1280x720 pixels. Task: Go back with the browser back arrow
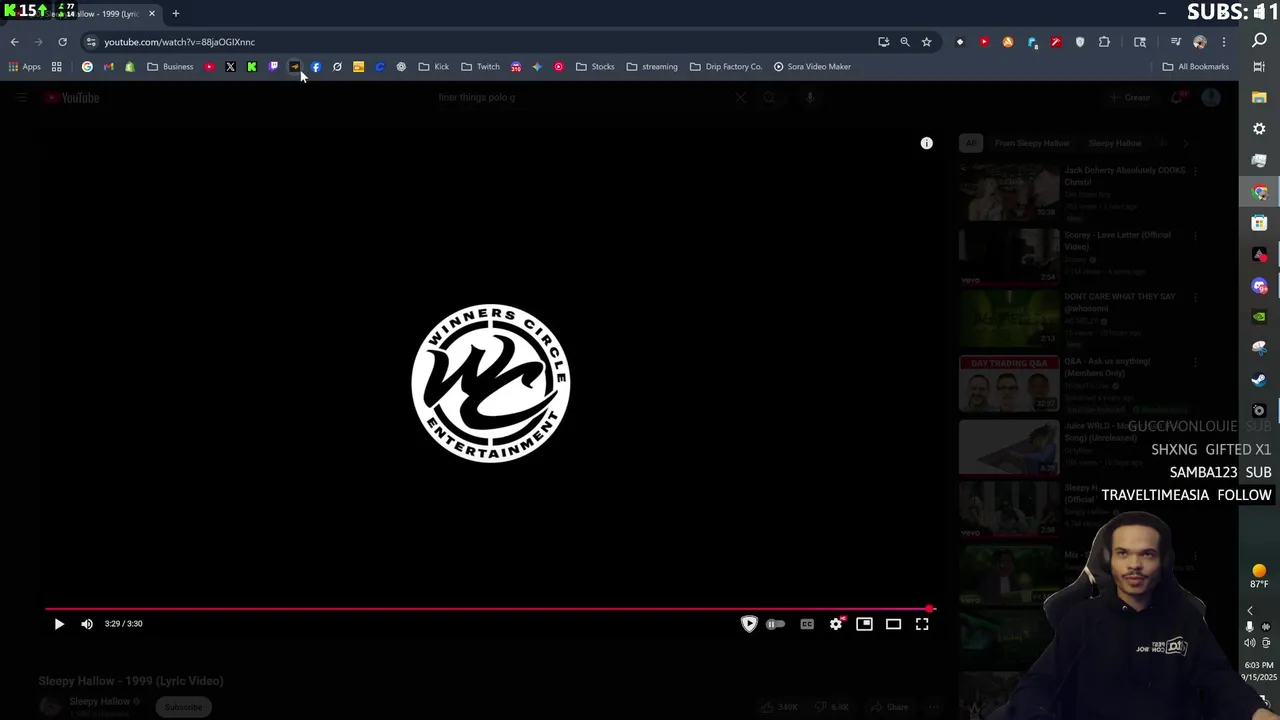(15, 42)
